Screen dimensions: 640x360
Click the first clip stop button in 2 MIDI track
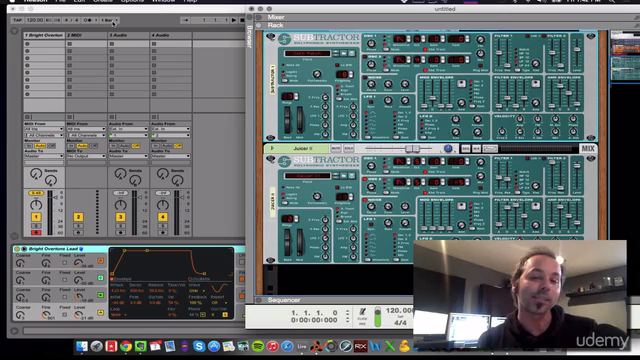(x=70, y=44)
